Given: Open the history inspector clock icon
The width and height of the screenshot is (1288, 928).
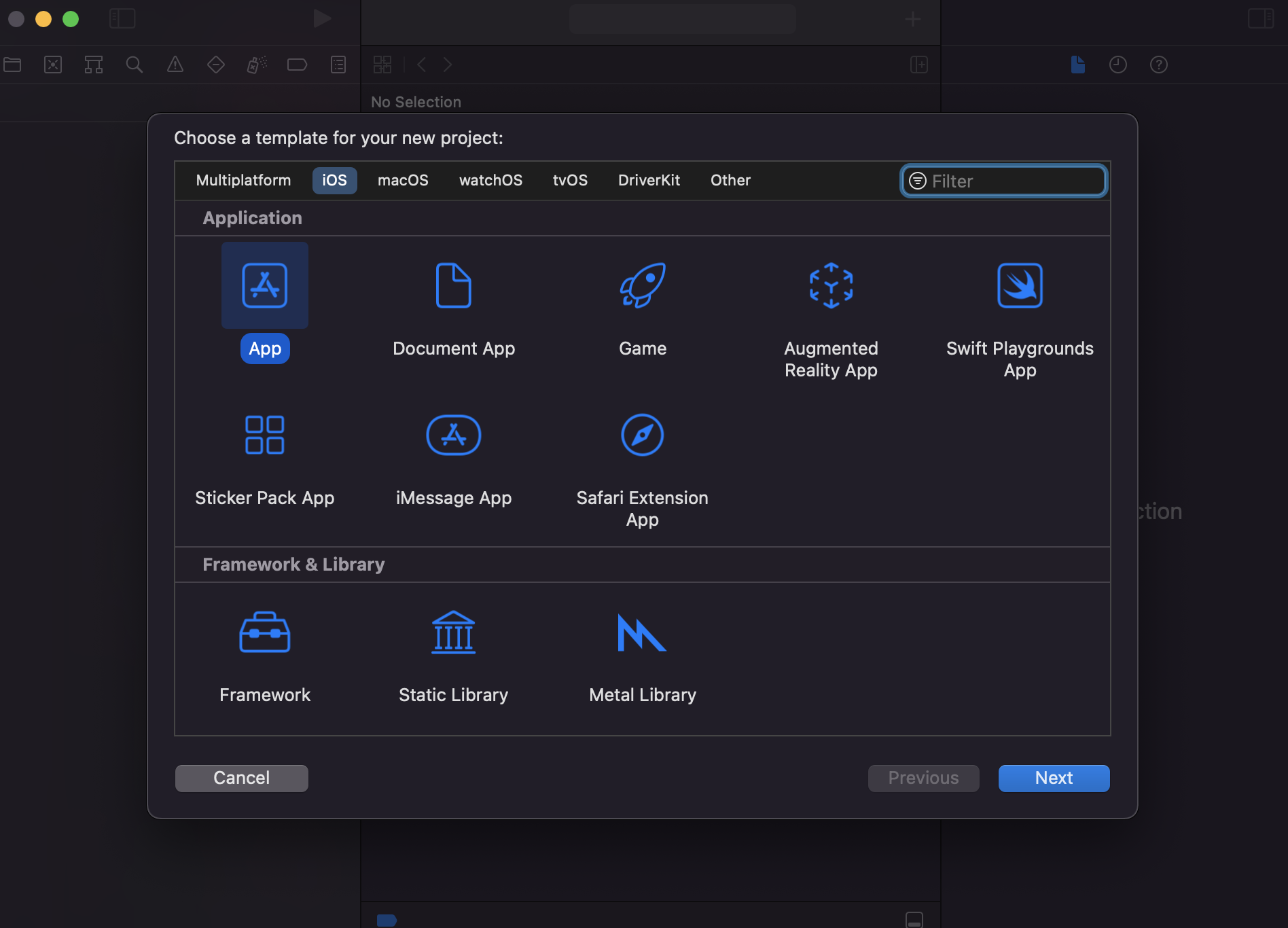Looking at the screenshot, I should tap(1118, 65).
